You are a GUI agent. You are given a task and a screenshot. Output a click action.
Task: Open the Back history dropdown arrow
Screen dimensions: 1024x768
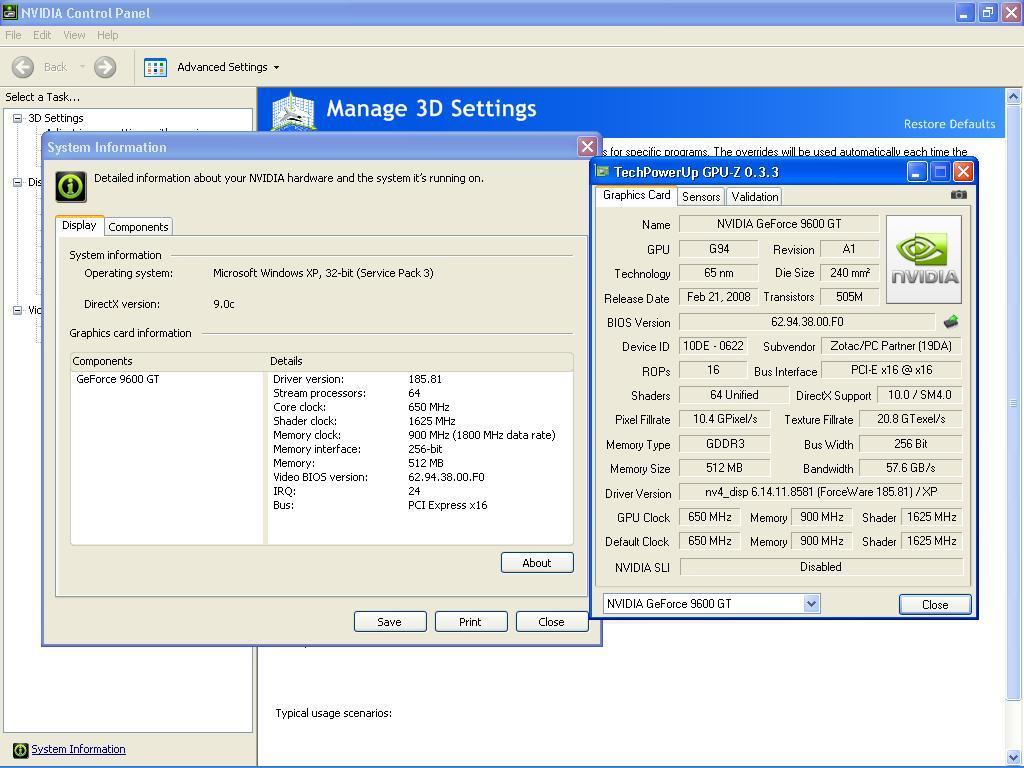(82, 67)
